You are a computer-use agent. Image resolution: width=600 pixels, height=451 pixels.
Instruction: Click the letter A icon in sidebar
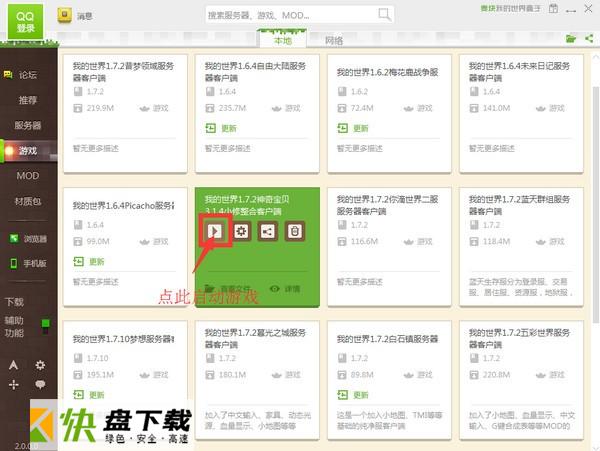[x=13, y=365]
